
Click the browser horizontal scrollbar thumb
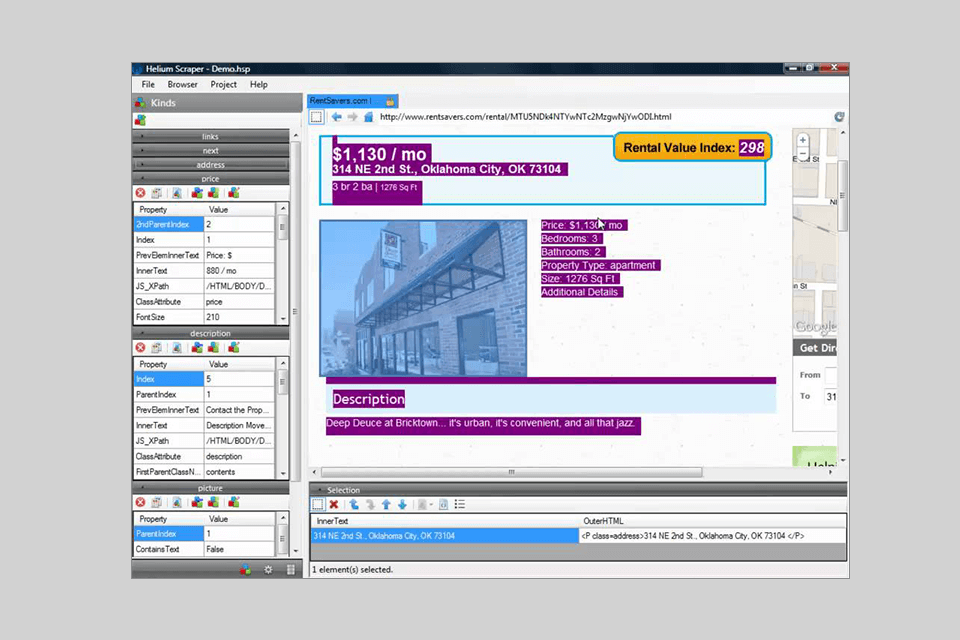click(511, 472)
